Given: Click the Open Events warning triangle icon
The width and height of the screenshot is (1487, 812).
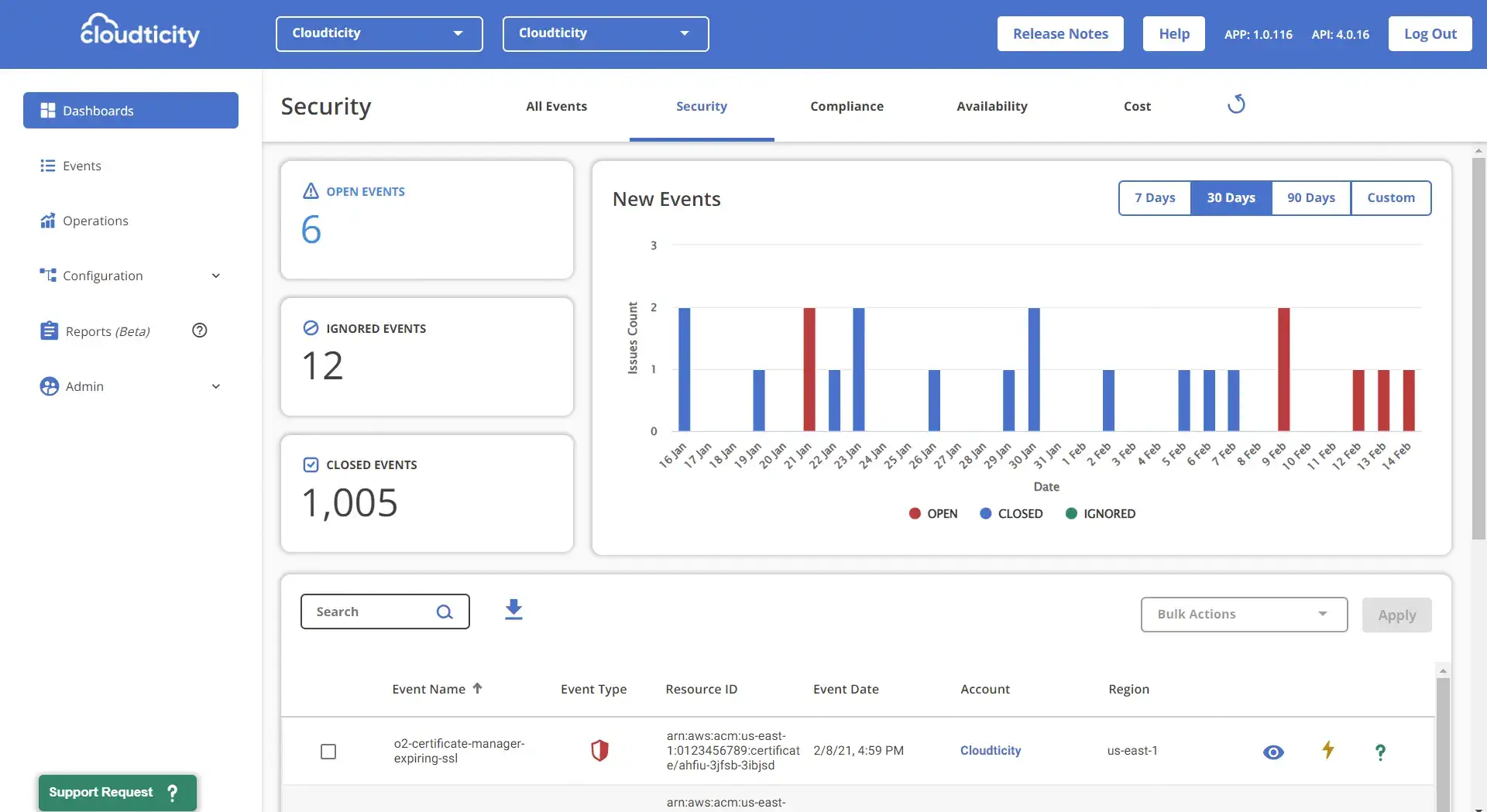Looking at the screenshot, I should pos(311,191).
